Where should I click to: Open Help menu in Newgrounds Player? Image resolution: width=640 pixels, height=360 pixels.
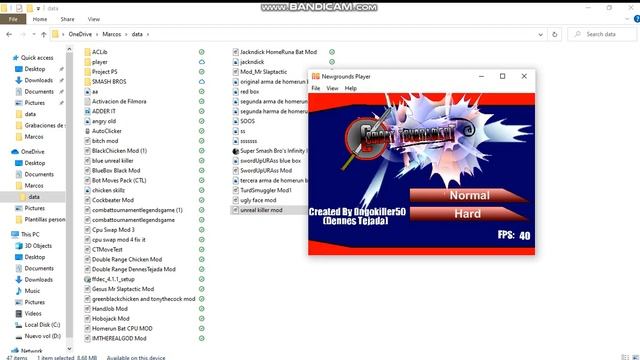coord(351,88)
